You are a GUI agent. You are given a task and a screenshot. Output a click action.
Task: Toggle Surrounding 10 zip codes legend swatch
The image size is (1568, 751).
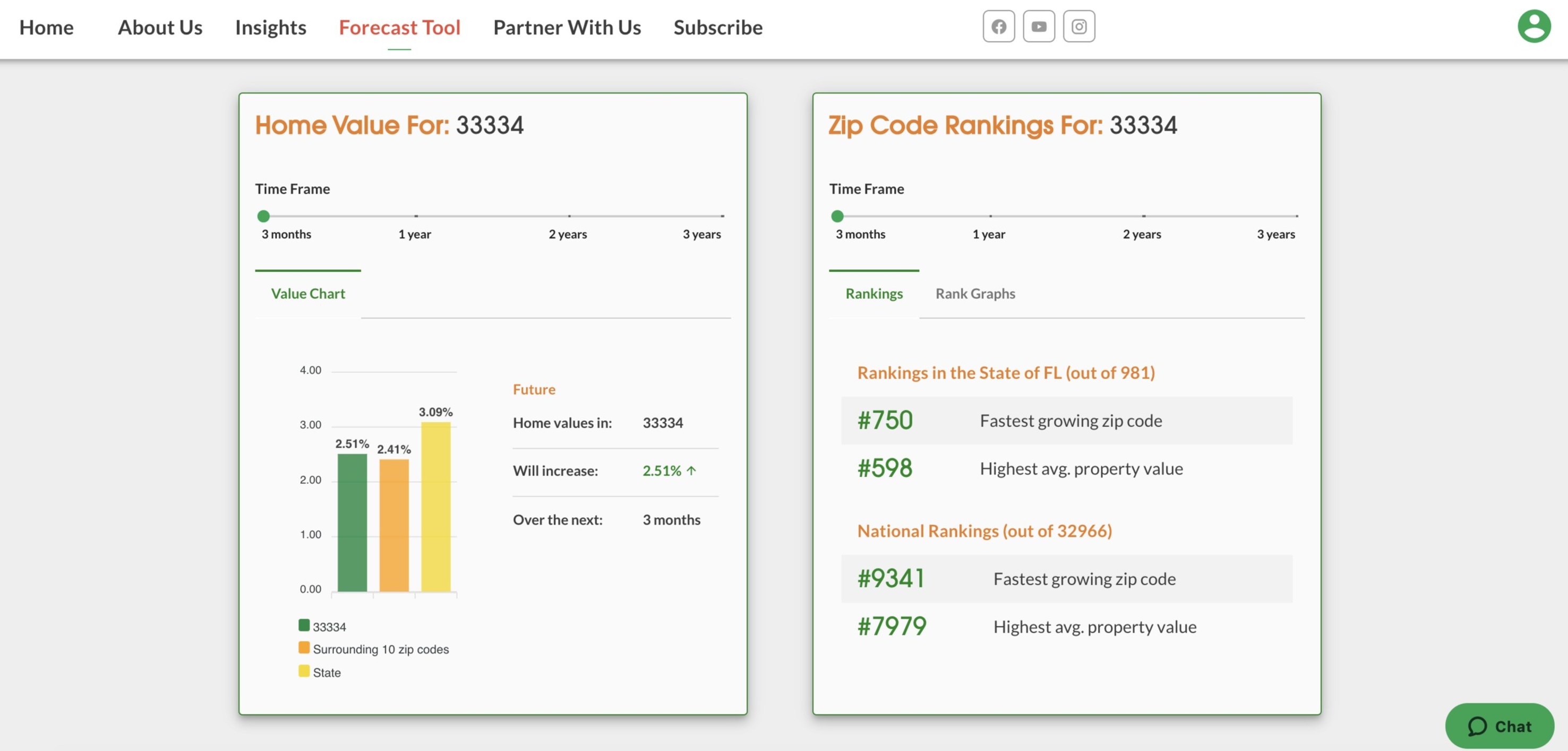point(304,647)
